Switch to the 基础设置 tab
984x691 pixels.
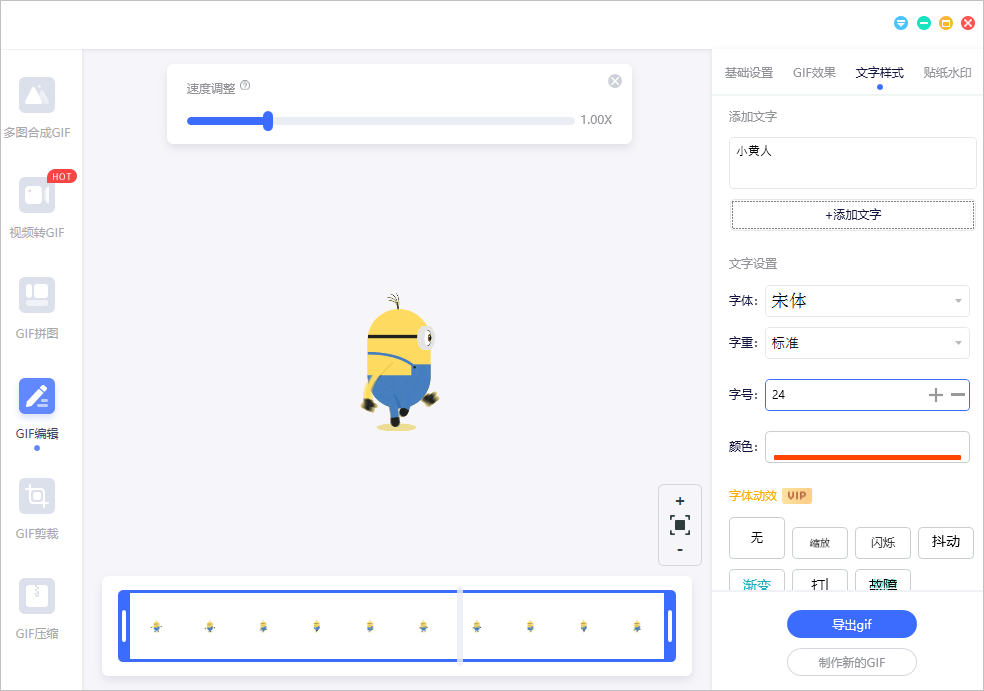[749, 73]
